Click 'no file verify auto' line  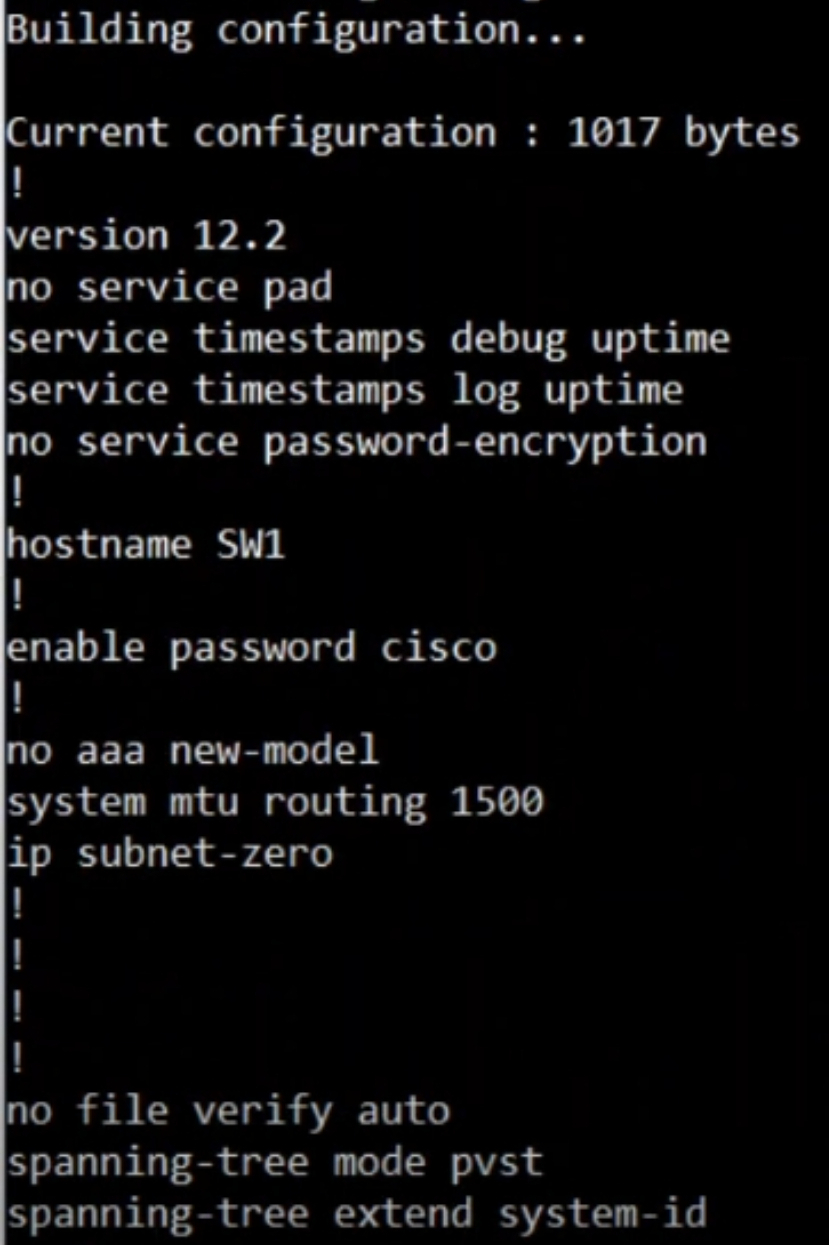(228, 1111)
